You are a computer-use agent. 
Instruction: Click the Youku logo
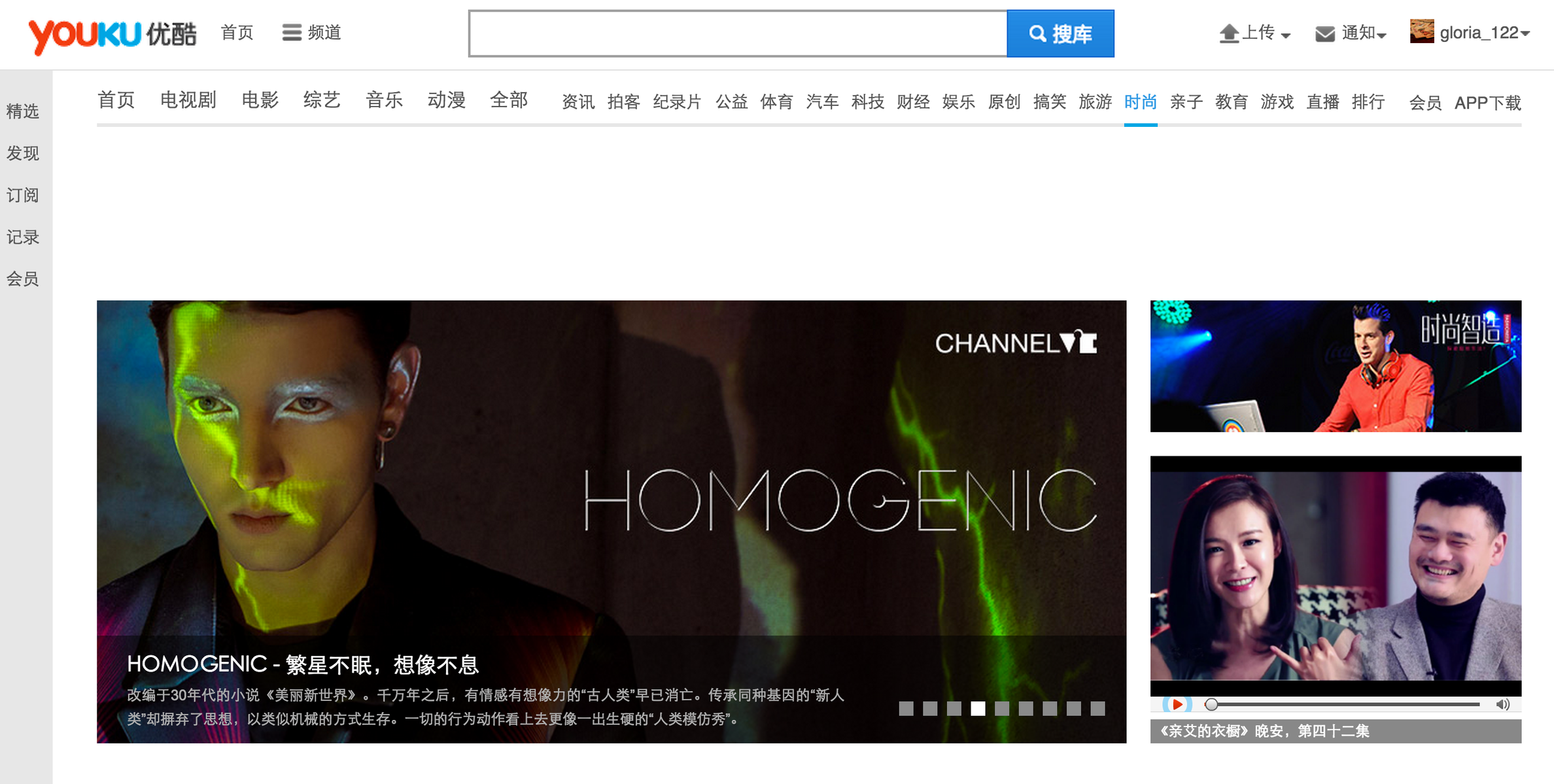(x=112, y=35)
